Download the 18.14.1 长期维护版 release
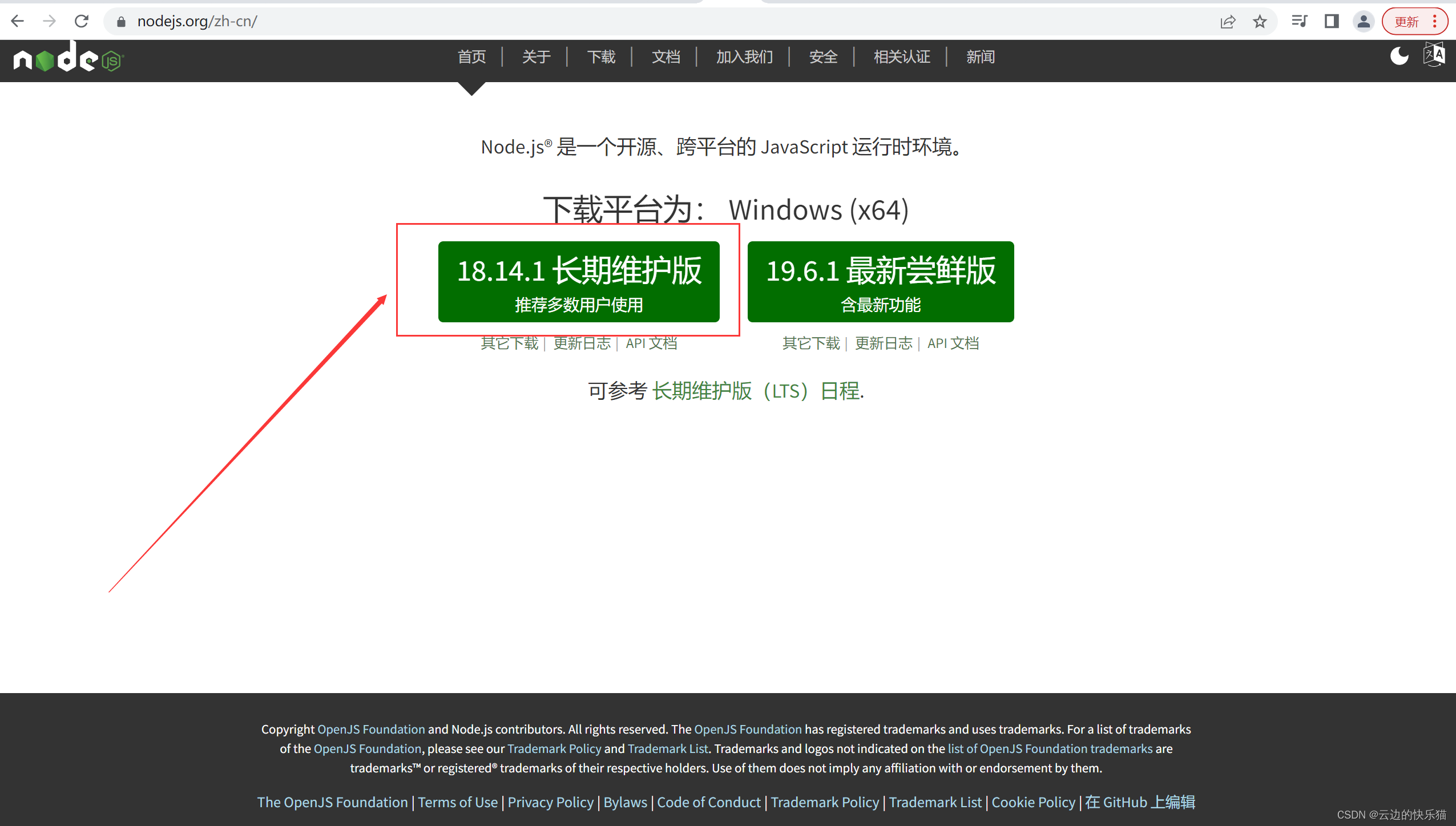The height and width of the screenshot is (826, 1456). click(x=579, y=282)
